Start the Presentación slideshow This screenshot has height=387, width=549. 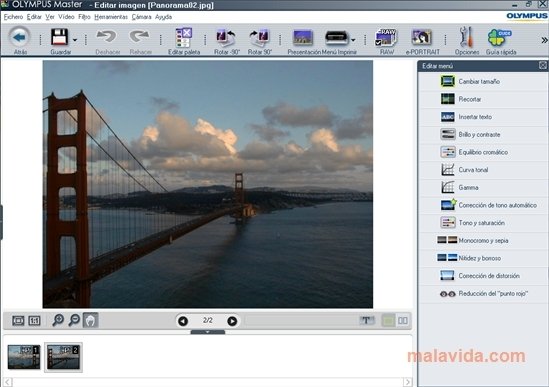303,37
